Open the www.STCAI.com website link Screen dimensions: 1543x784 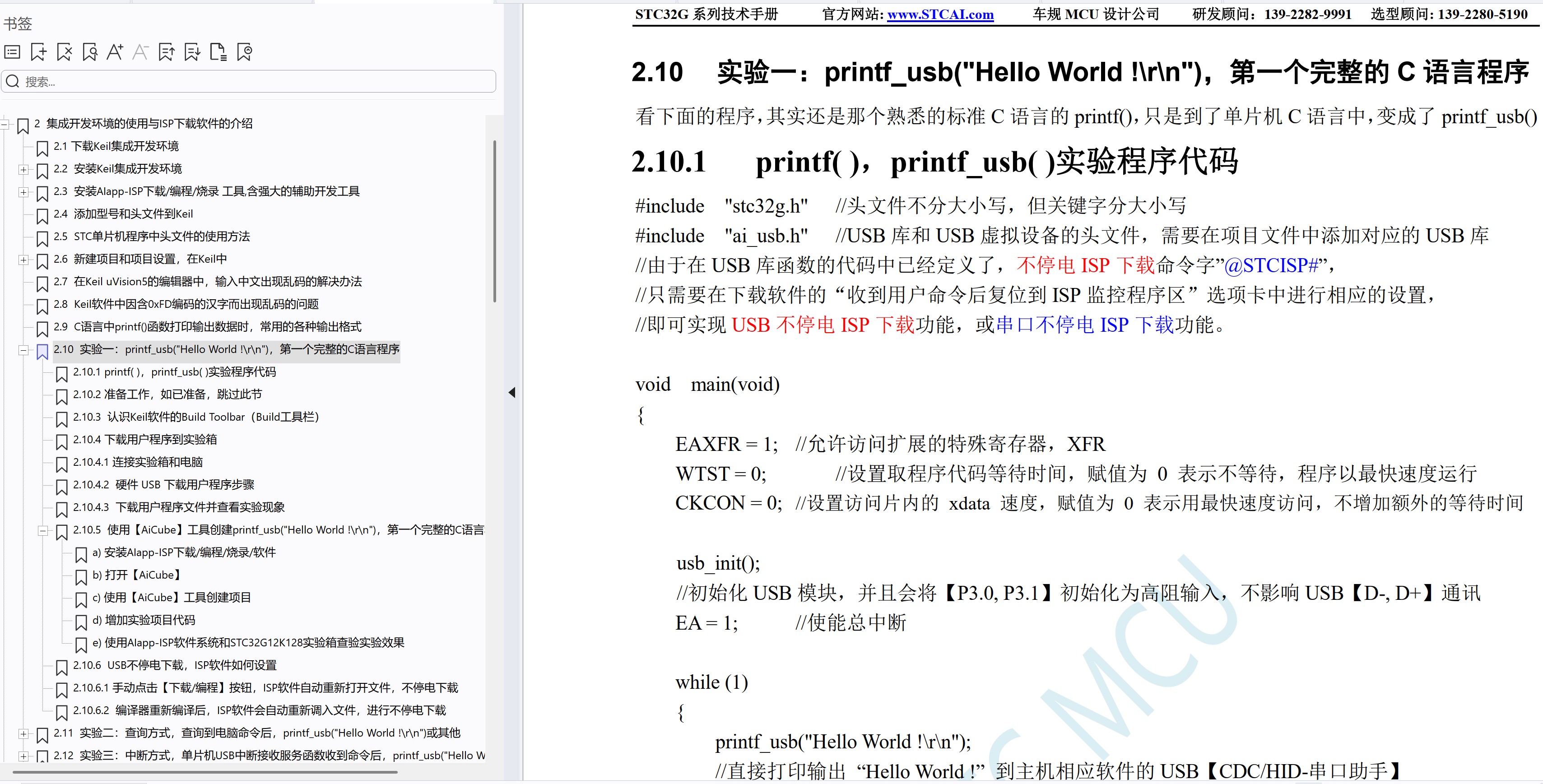940,14
